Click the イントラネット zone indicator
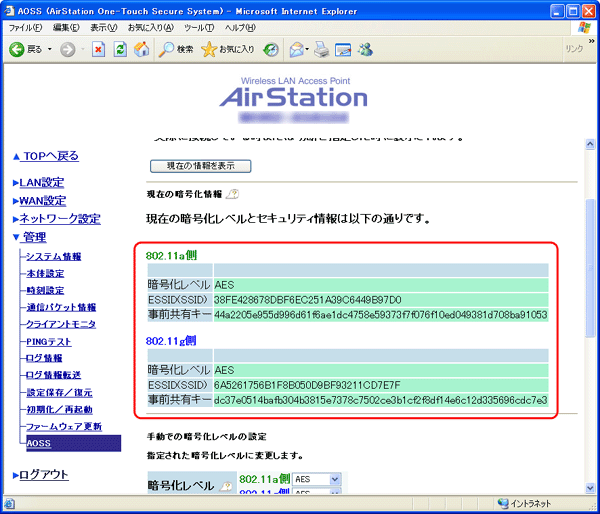This screenshot has width=600, height=514. click(523, 503)
